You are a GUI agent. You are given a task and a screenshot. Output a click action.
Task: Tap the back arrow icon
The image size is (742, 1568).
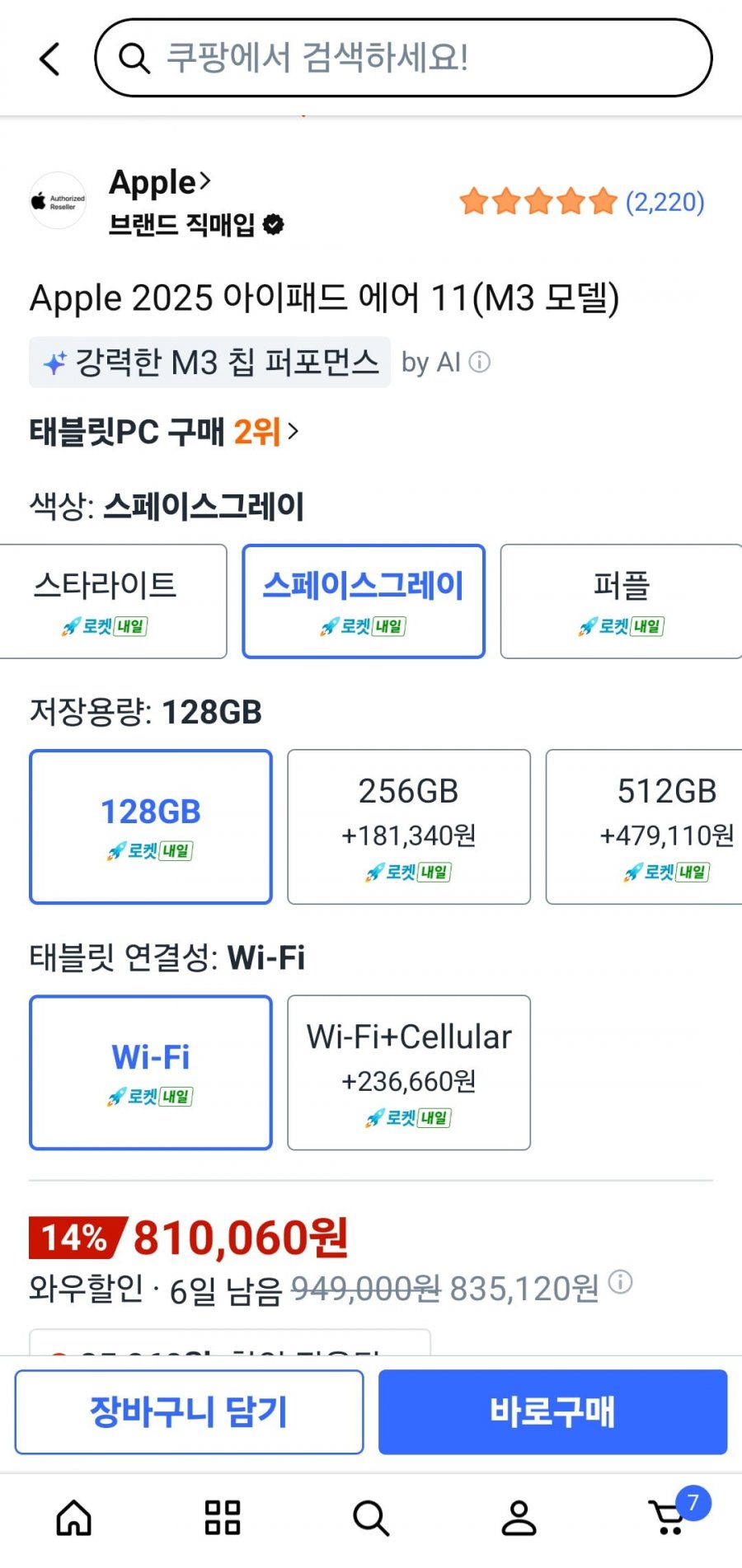coord(49,59)
